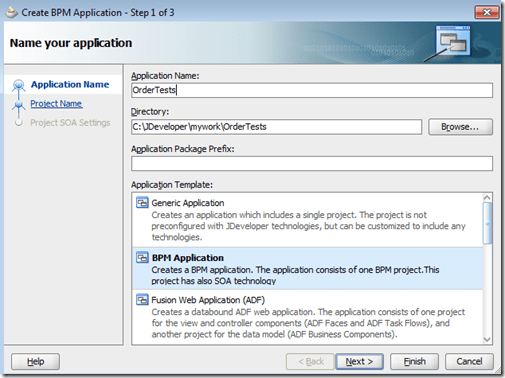Click the BPM Application description text
The height and width of the screenshot is (378, 505).
[295, 275]
